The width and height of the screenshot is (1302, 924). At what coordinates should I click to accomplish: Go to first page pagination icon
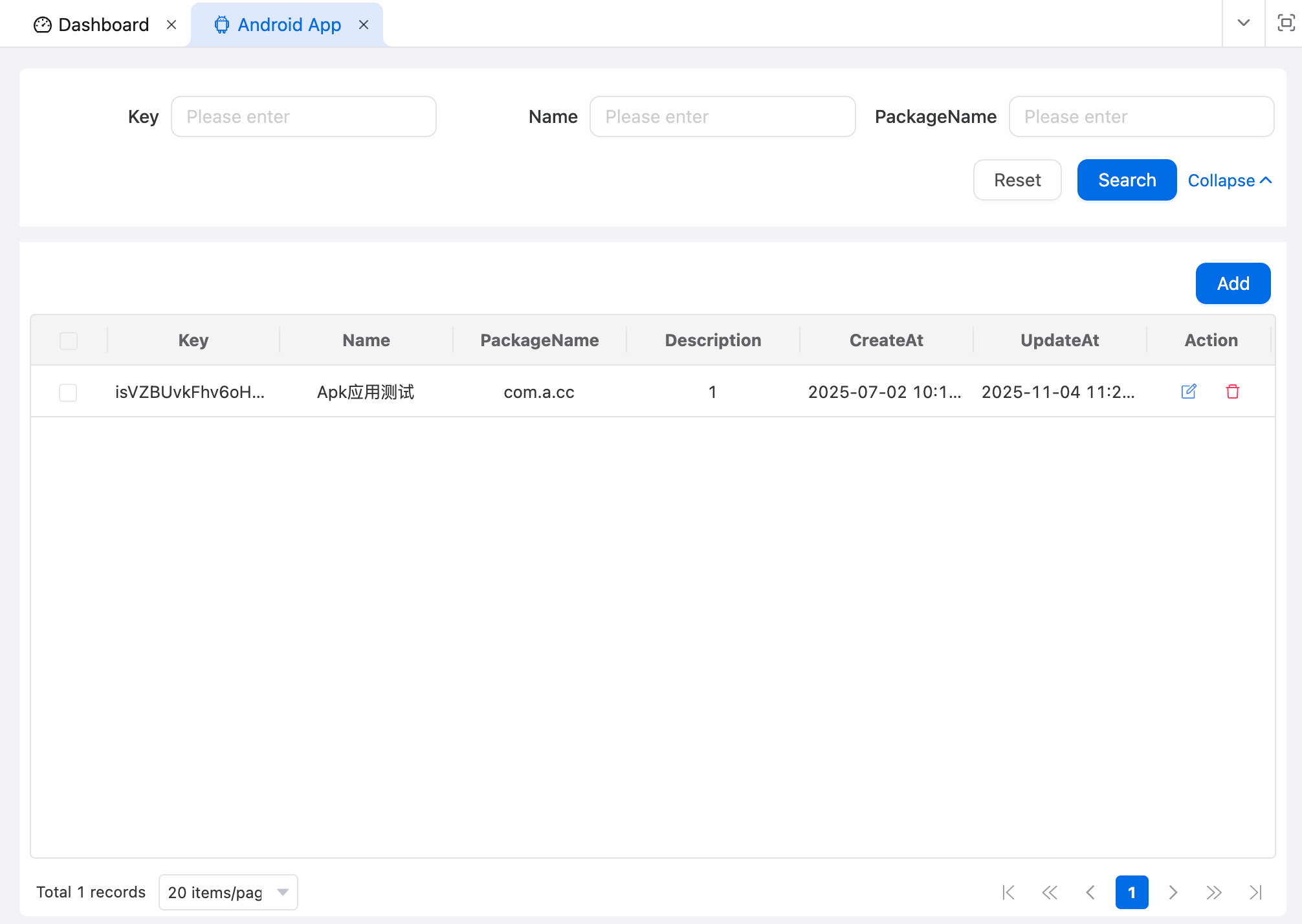coord(1008,892)
